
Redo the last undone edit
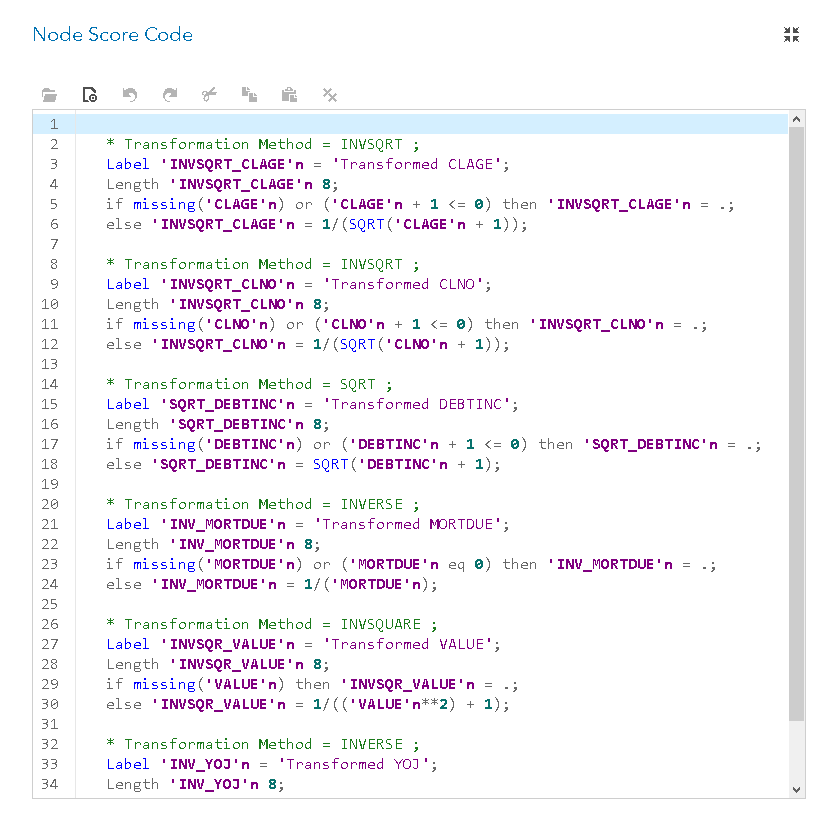pos(170,95)
